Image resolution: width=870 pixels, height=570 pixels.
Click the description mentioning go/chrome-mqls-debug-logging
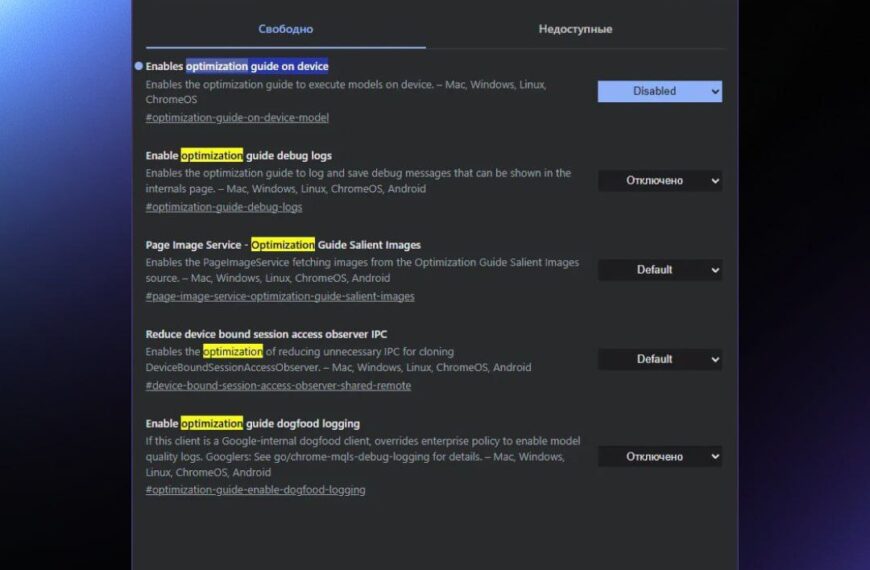362,456
